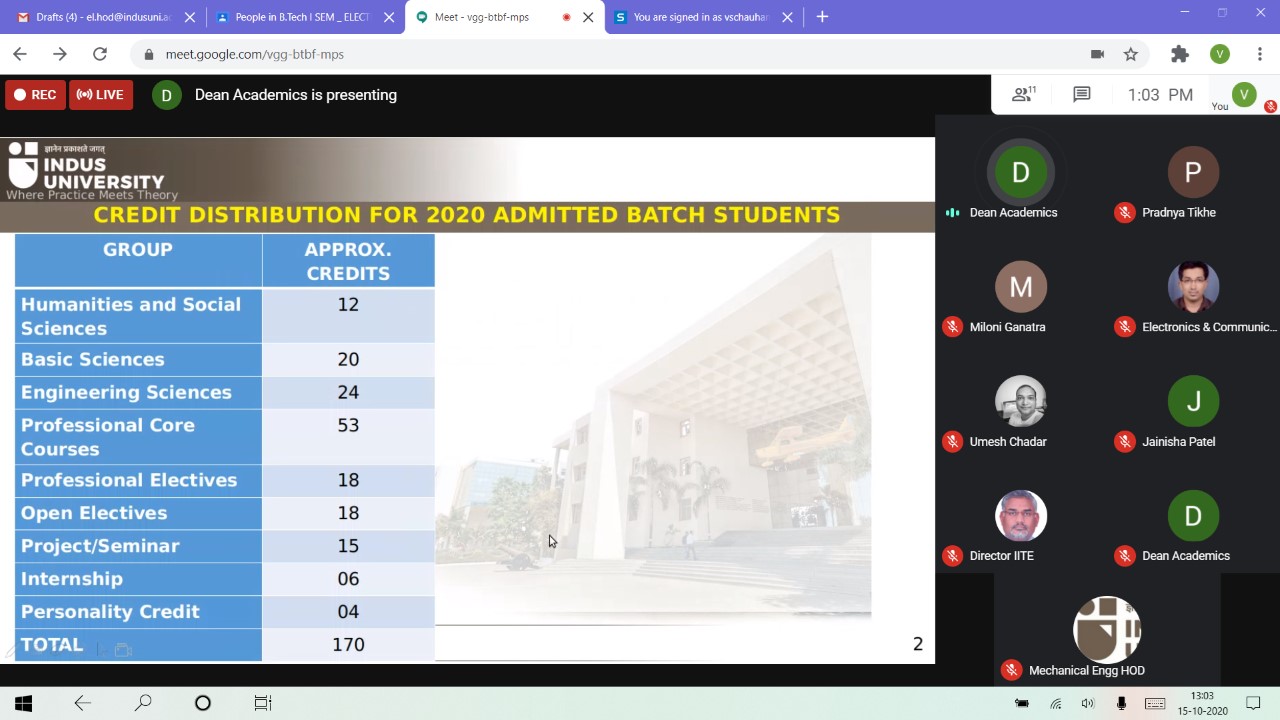Toggle system volume speaker icon in tray
The height and width of the screenshot is (720, 1280).
pyautogui.click(x=1088, y=703)
